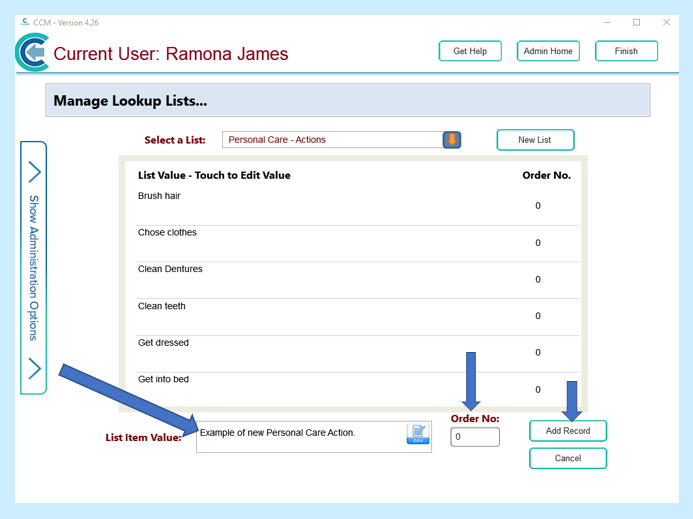
Task: Click the order number for Chose clothes
Action: pos(538,243)
